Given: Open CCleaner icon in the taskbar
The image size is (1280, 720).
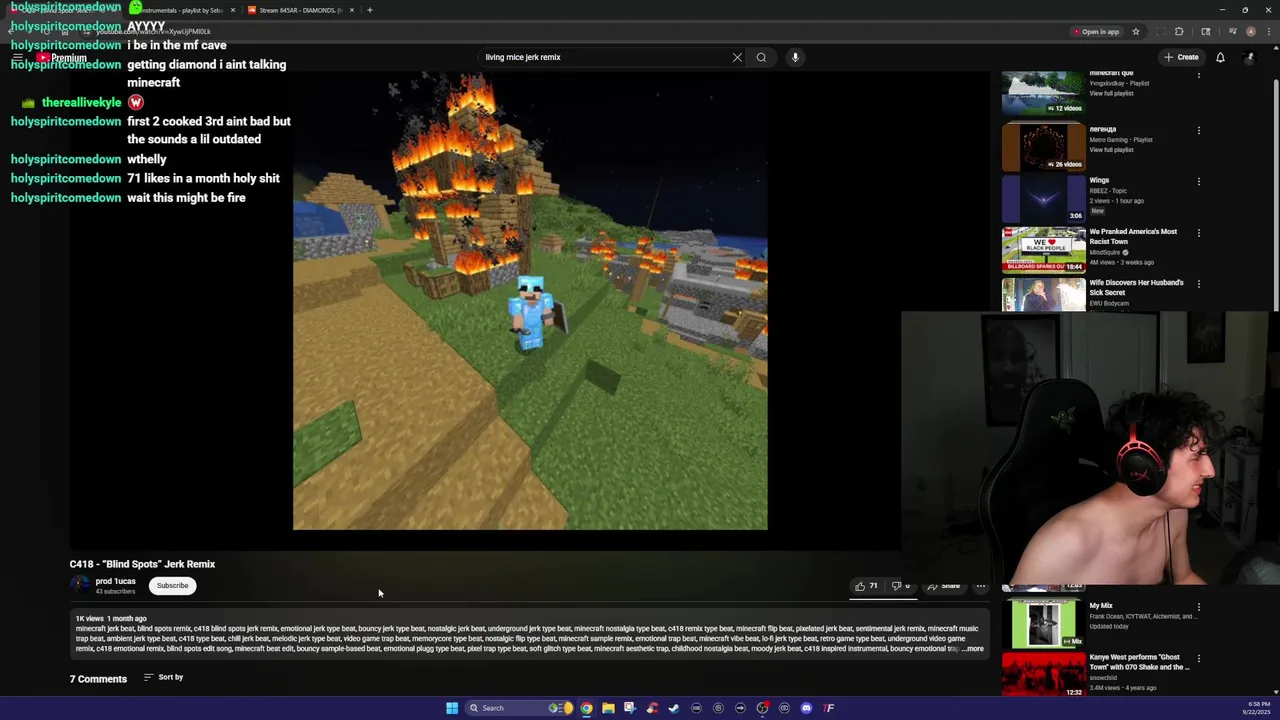Looking at the screenshot, I should [652, 708].
